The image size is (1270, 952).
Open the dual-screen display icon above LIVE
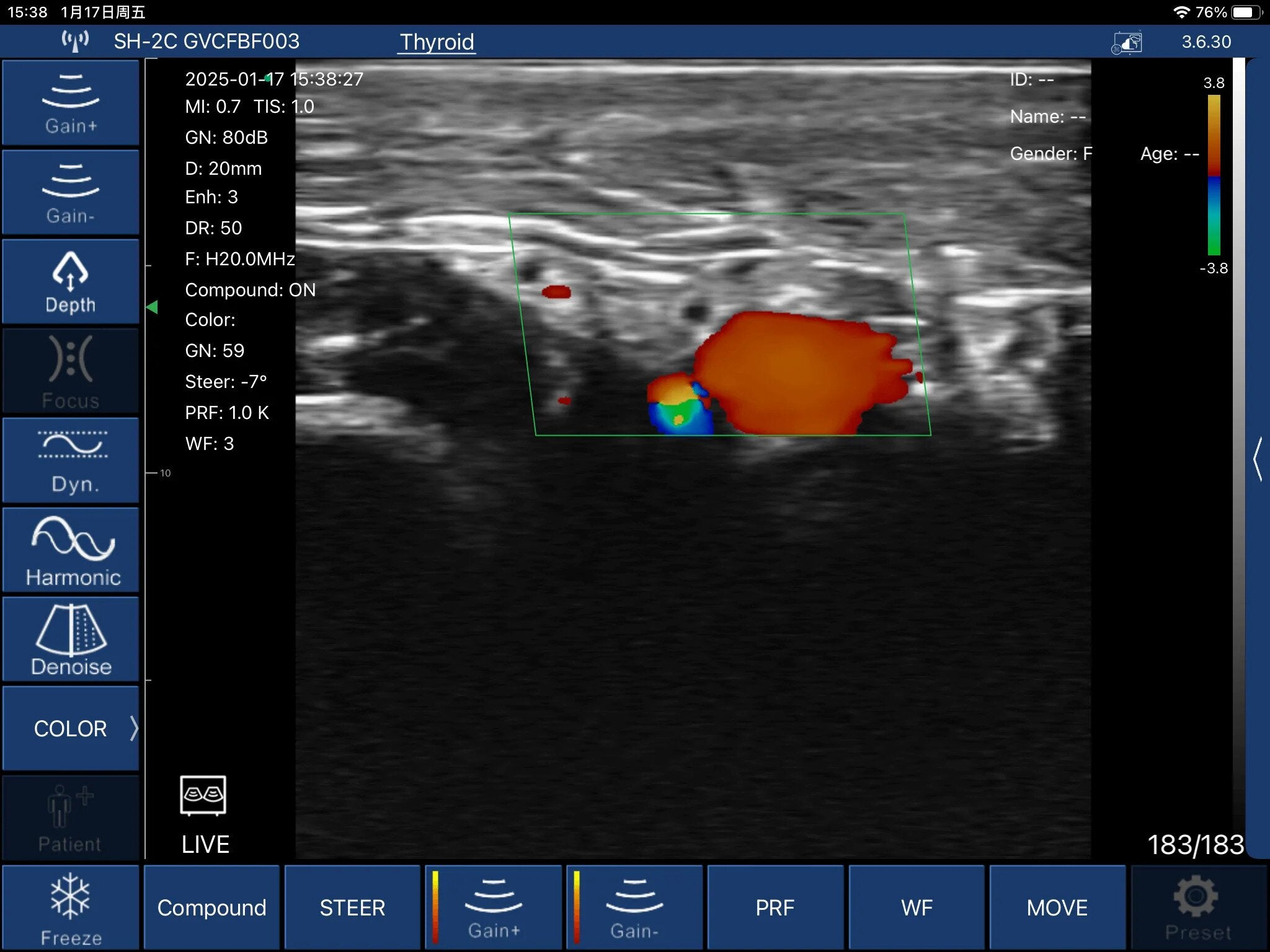(203, 795)
